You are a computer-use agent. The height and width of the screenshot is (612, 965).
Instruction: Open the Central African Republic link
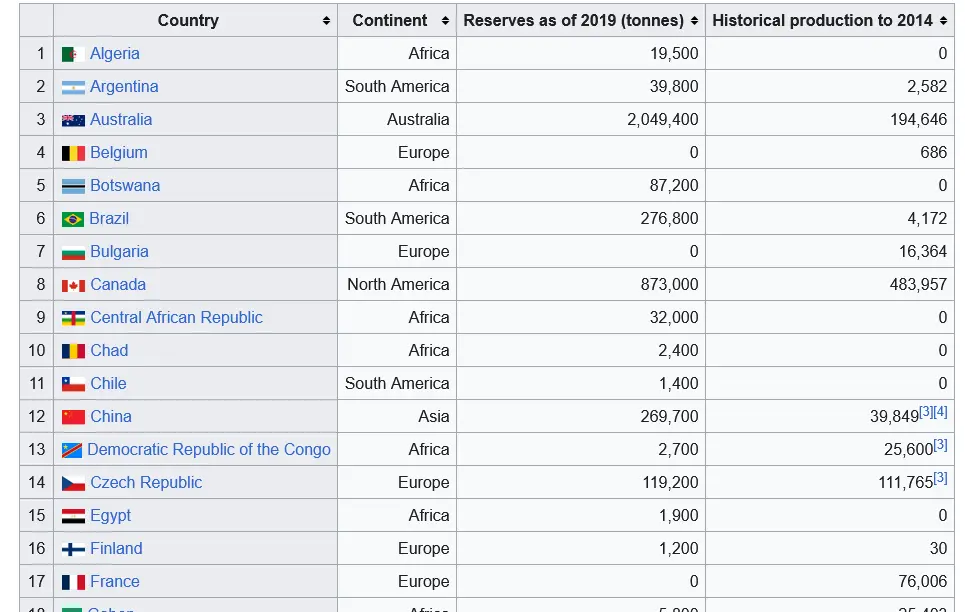point(176,317)
